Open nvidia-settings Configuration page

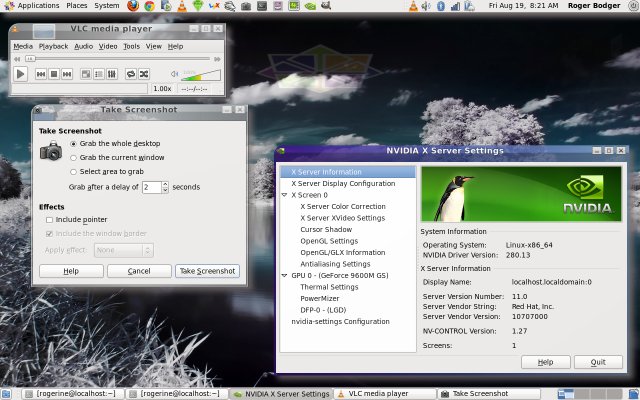click(340, 322)
